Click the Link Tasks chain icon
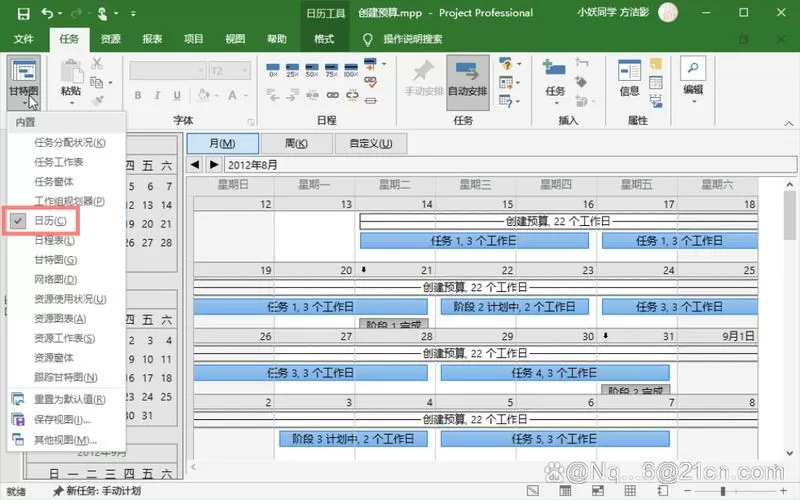 (x=332, y=95)
